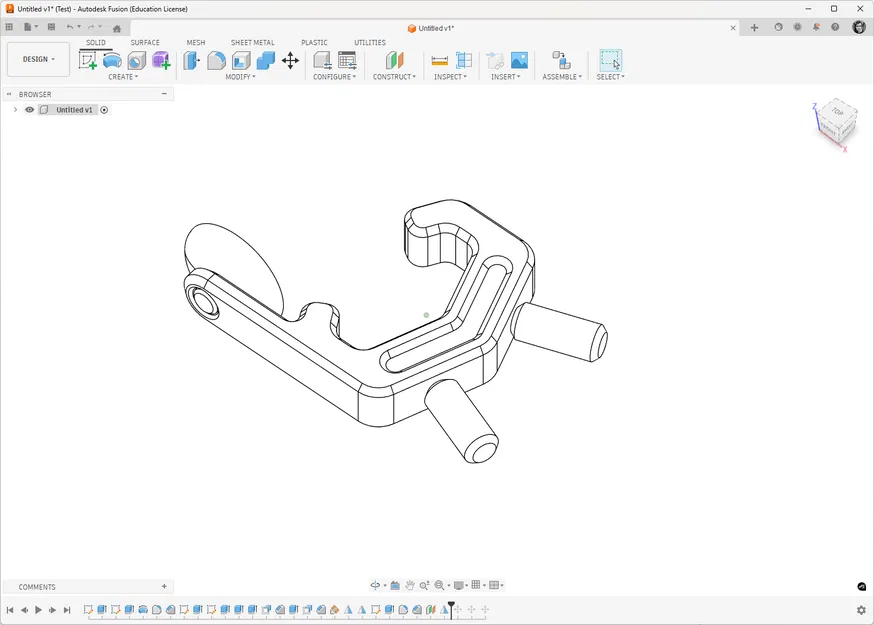
Task: Open the Job Status clock icon
Action: 798,27
